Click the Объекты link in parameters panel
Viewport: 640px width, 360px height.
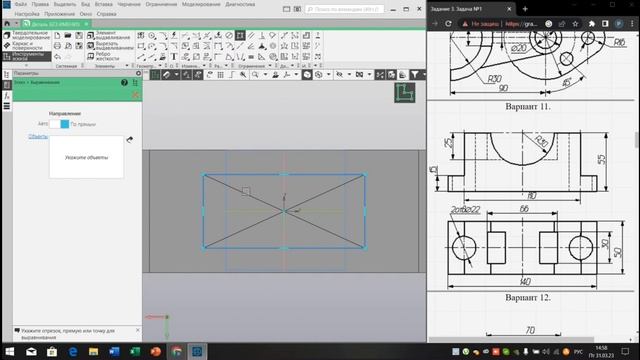[38, 137]
